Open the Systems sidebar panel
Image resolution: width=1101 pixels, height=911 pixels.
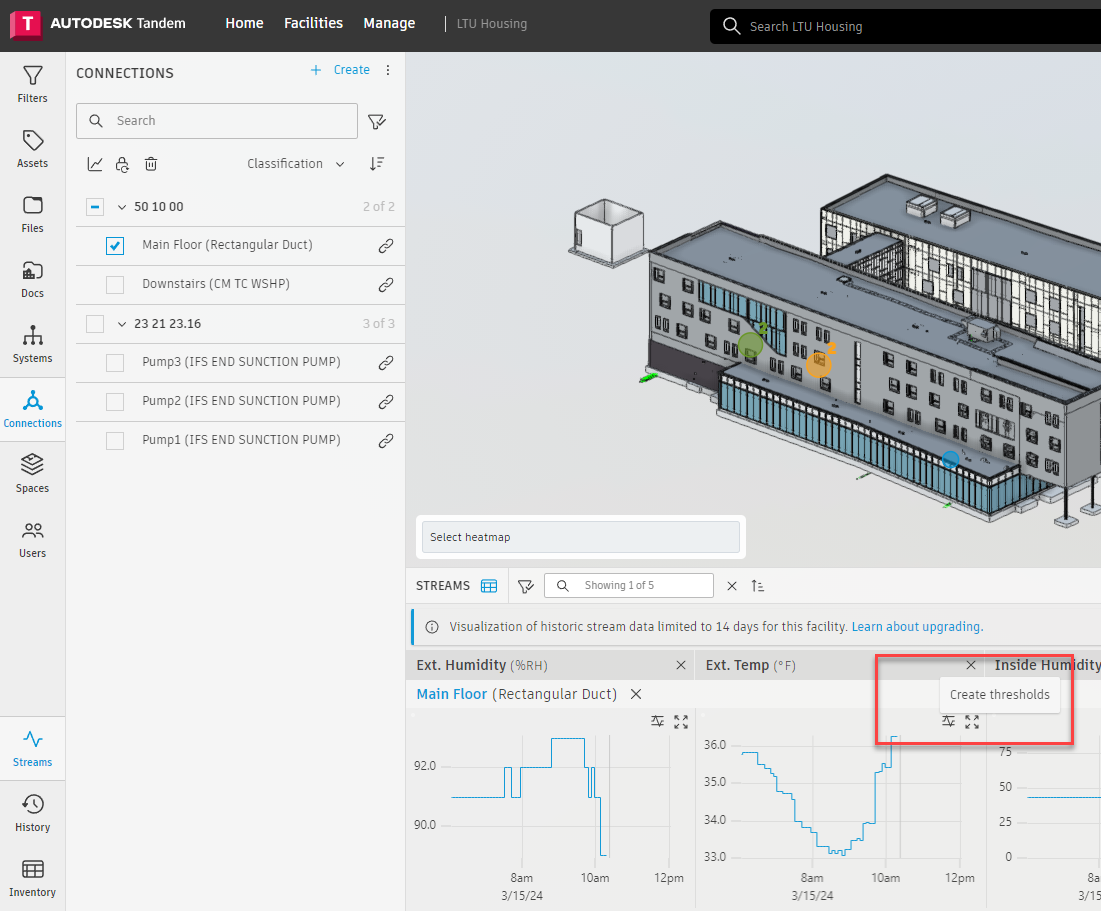click(x=32, y=344)
